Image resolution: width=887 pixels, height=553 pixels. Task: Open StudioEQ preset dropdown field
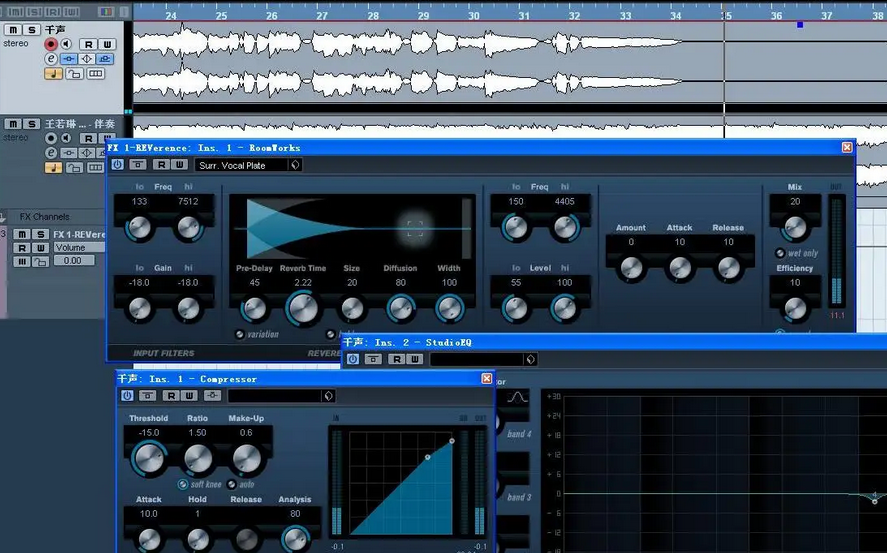pyautogui.click(x=477, y=360)
